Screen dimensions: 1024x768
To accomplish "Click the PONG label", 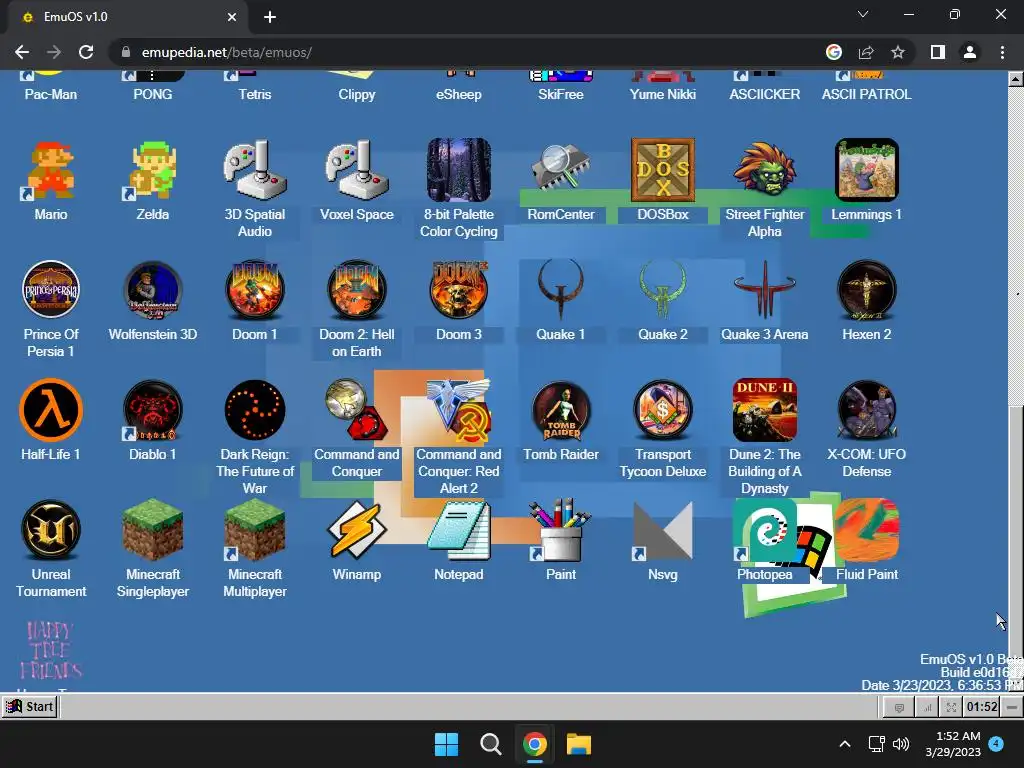I will [153, 94].
